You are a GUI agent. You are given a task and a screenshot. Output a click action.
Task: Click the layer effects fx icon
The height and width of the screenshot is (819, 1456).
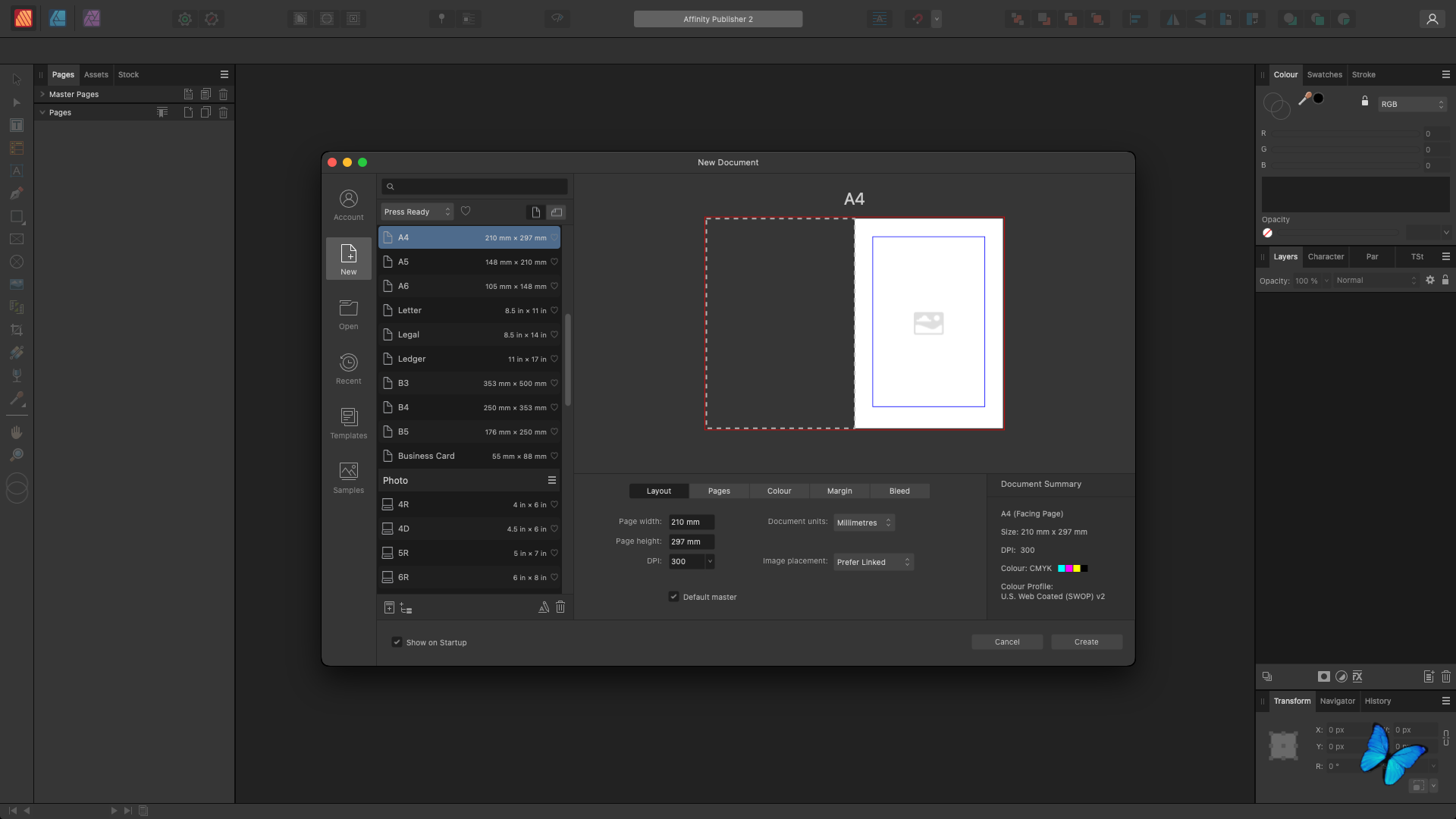click(x=1357, y=676)
